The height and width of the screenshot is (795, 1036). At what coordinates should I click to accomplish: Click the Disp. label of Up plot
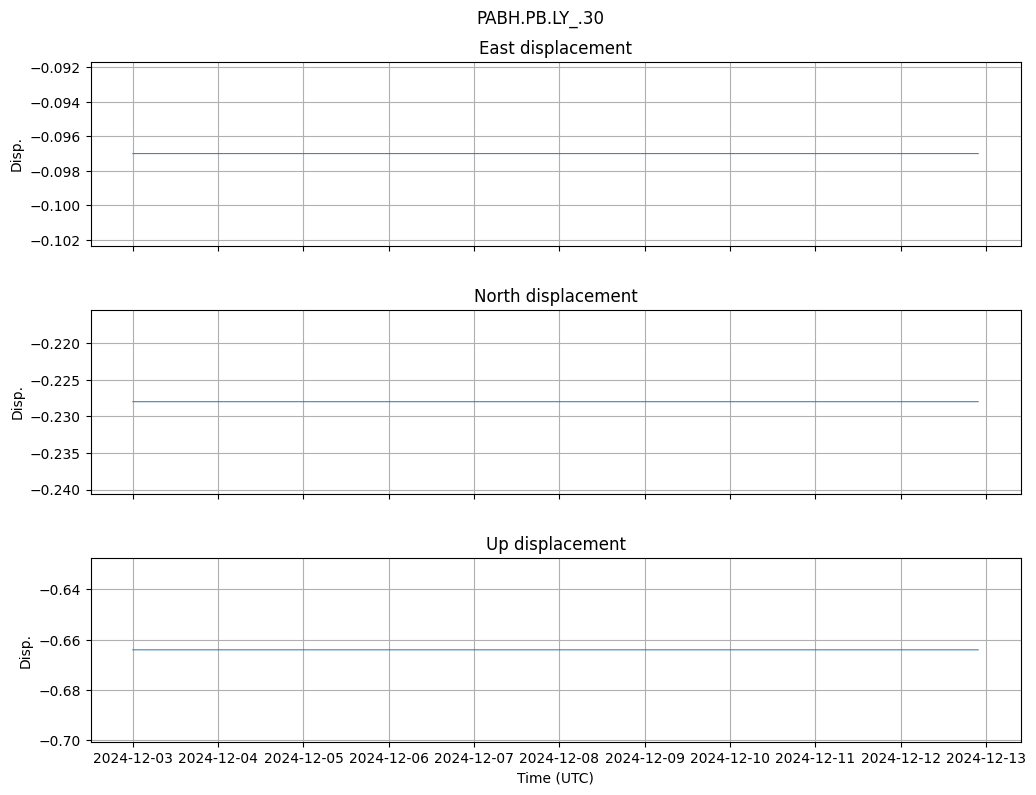tap(25, 650)
